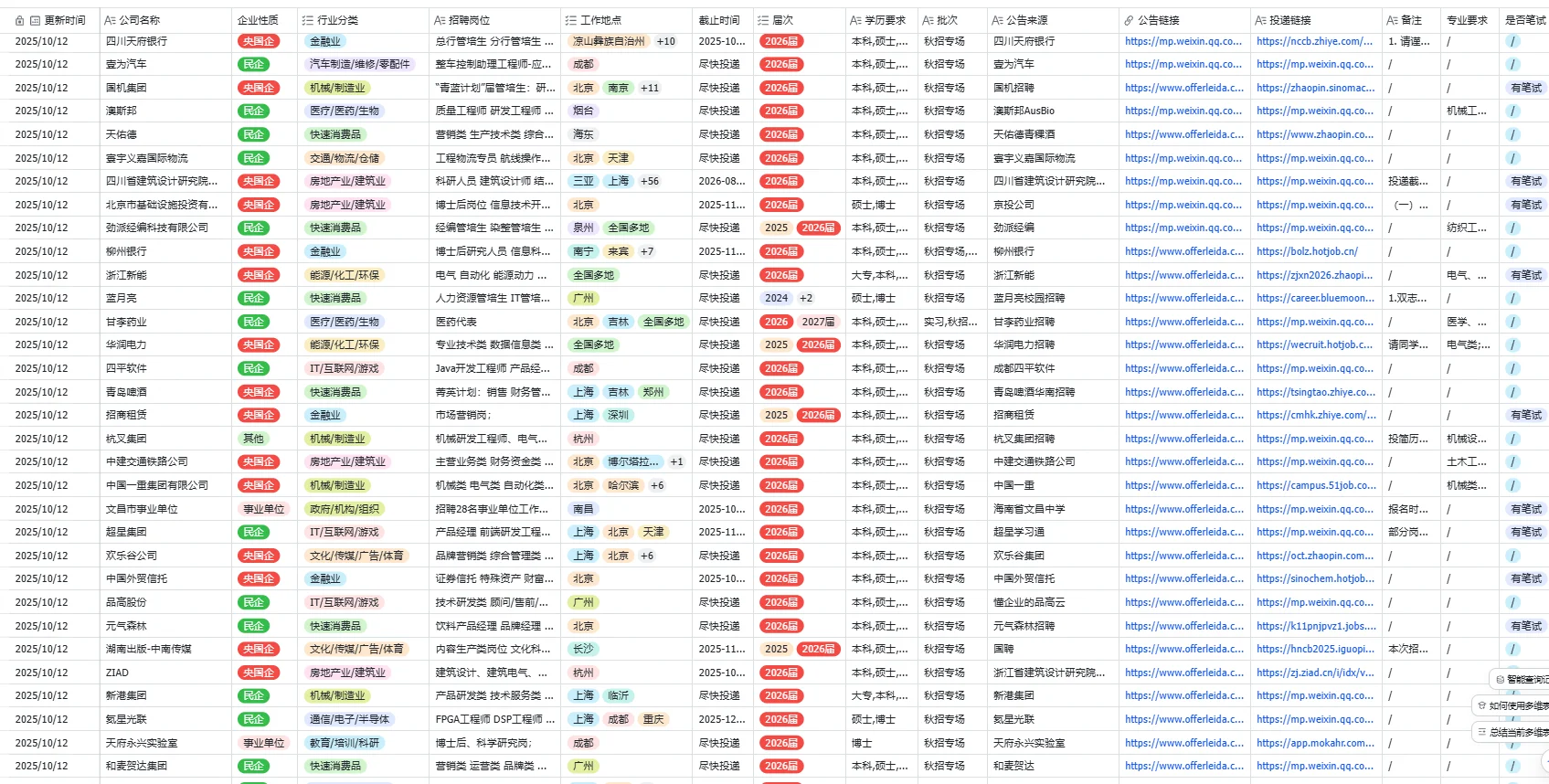The height and width of the screenshot is (784, 1549).
Task: Click the link icon of 公告链接 column
Action: [x=1130, y=20]
